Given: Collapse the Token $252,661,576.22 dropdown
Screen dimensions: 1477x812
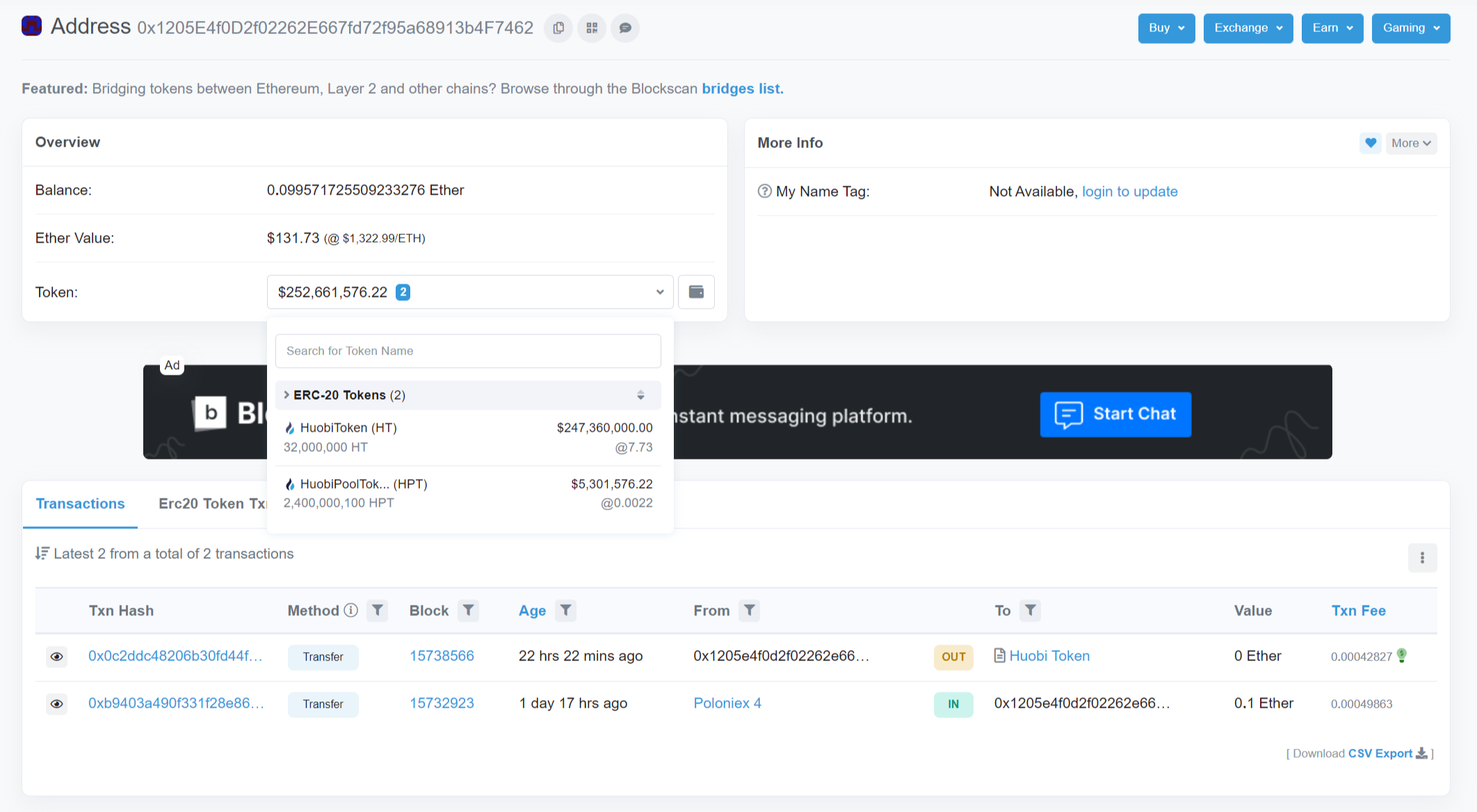Looking at the screenshot, I should pyautogui.click(x=470, y=292).
